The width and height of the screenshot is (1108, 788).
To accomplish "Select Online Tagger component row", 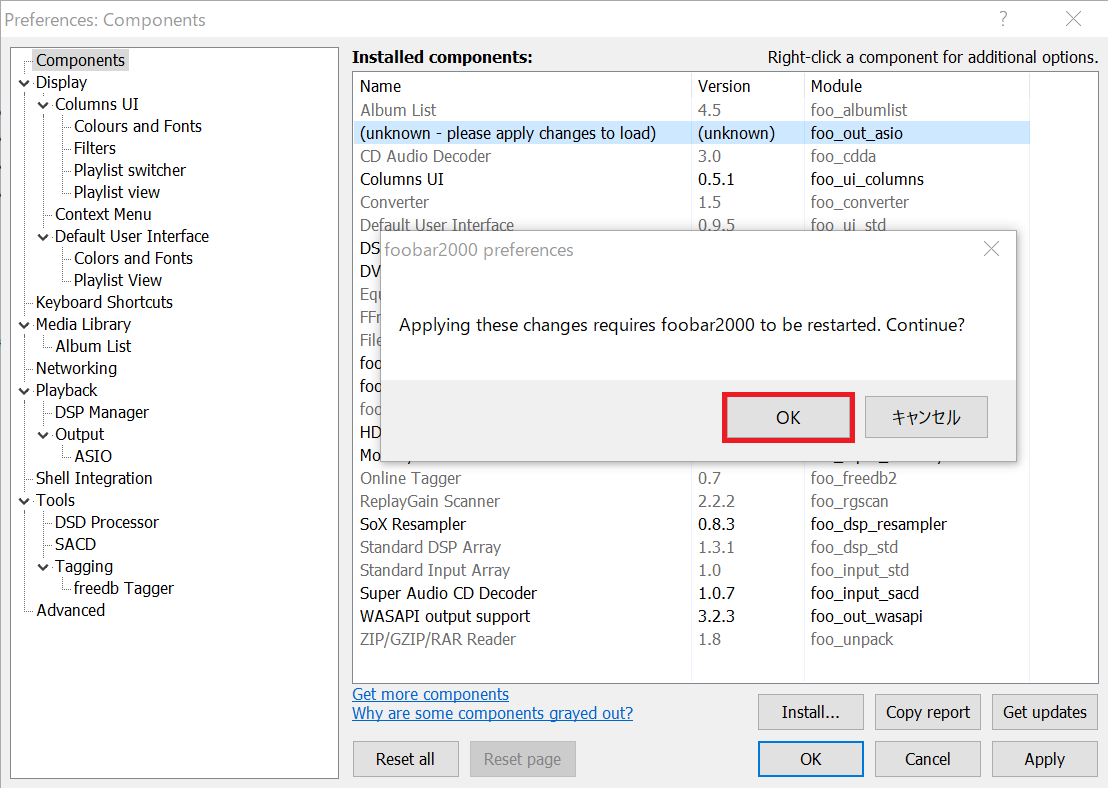I will click(692, 478).
